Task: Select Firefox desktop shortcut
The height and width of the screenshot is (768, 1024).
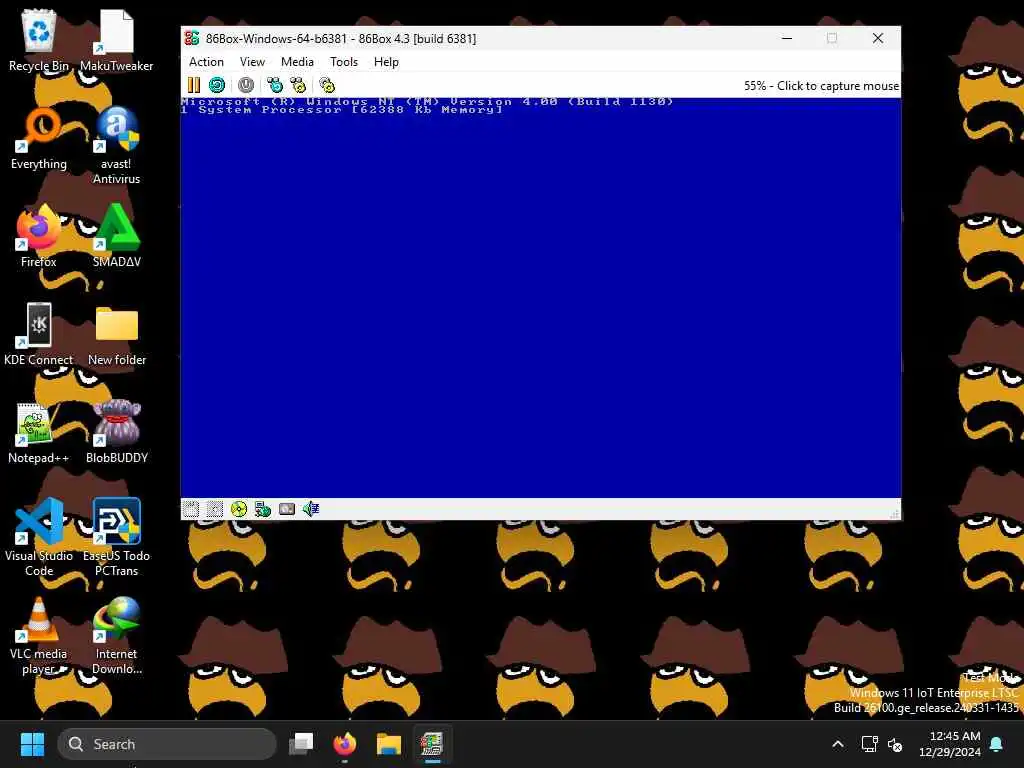Action: [39, 236]
